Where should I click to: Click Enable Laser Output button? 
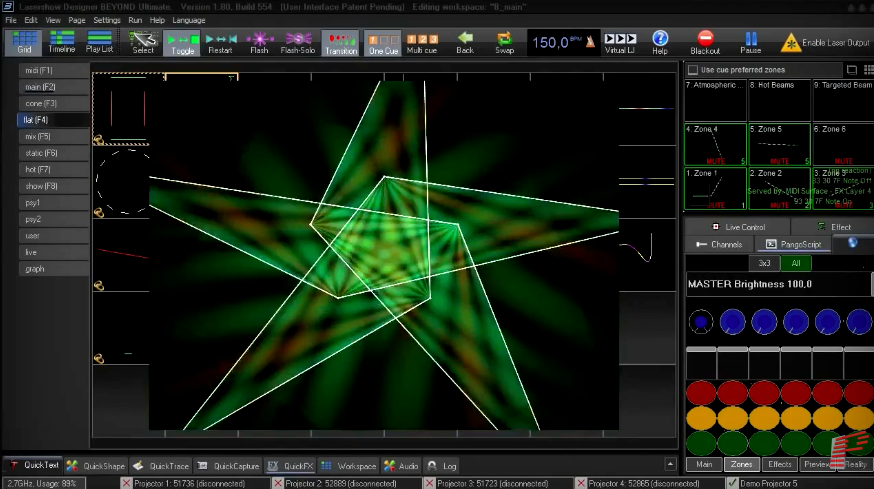[x=825, y=42]
